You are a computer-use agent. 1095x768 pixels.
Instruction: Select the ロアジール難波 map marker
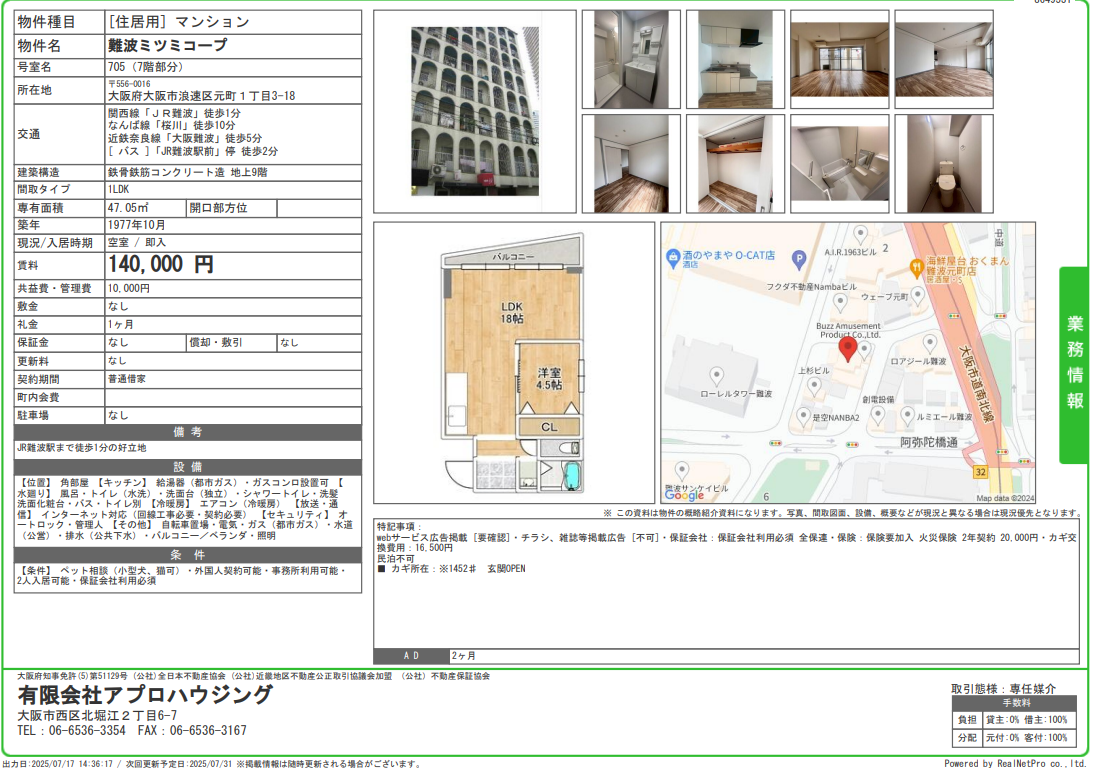pyautogui.click(x=929, y=342)
